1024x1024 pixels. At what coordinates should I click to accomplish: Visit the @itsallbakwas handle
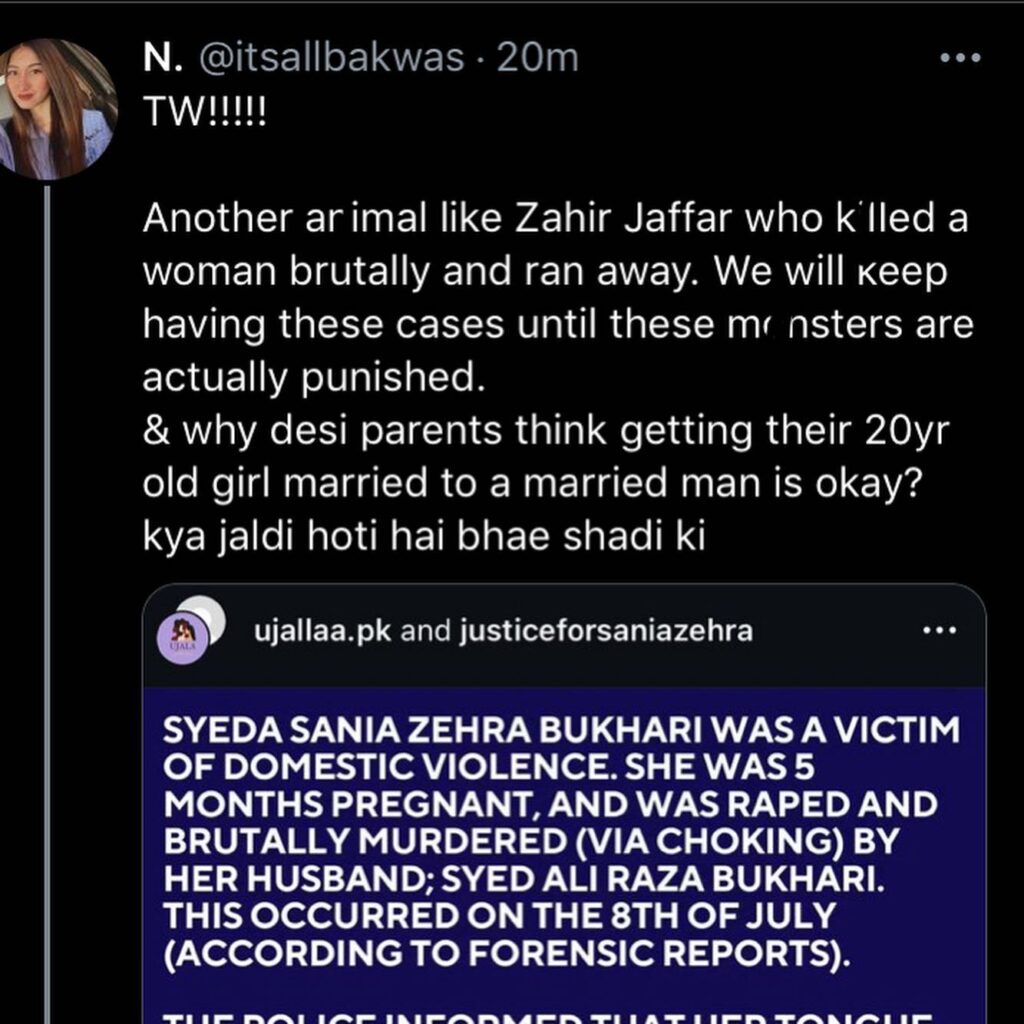click(330, 59)
